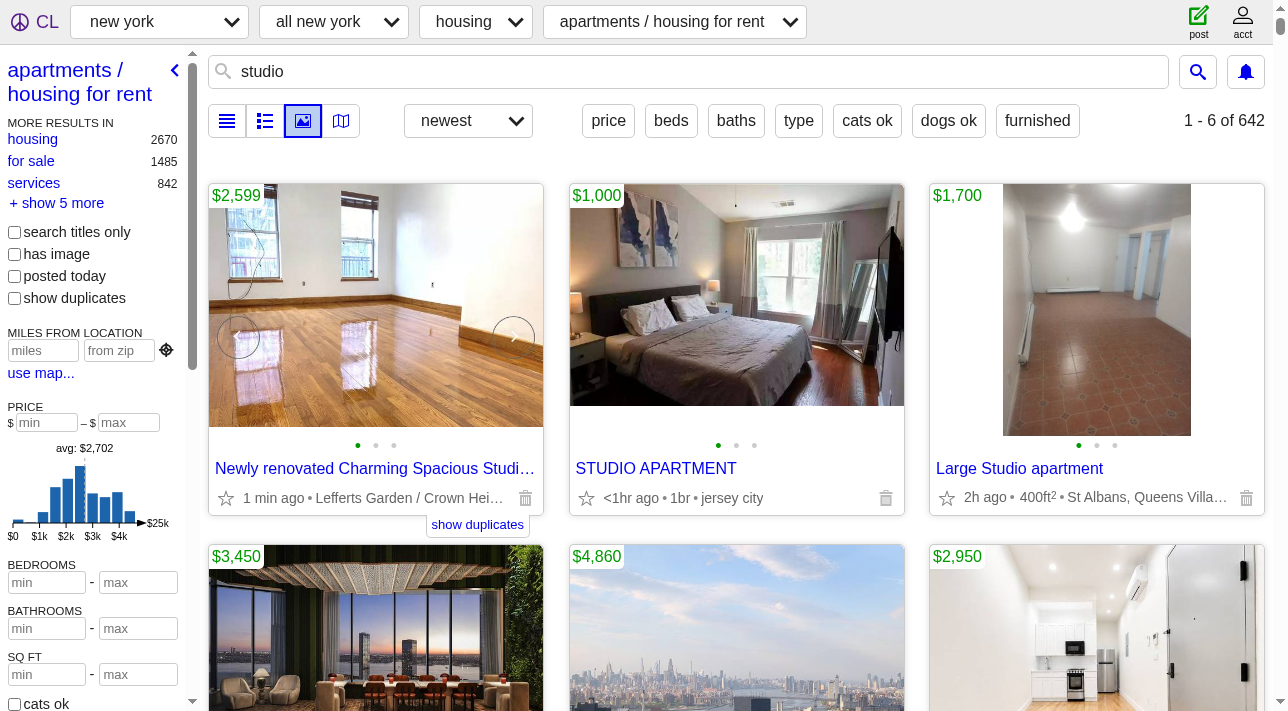Open the housing category dropdown

(476, 22)
